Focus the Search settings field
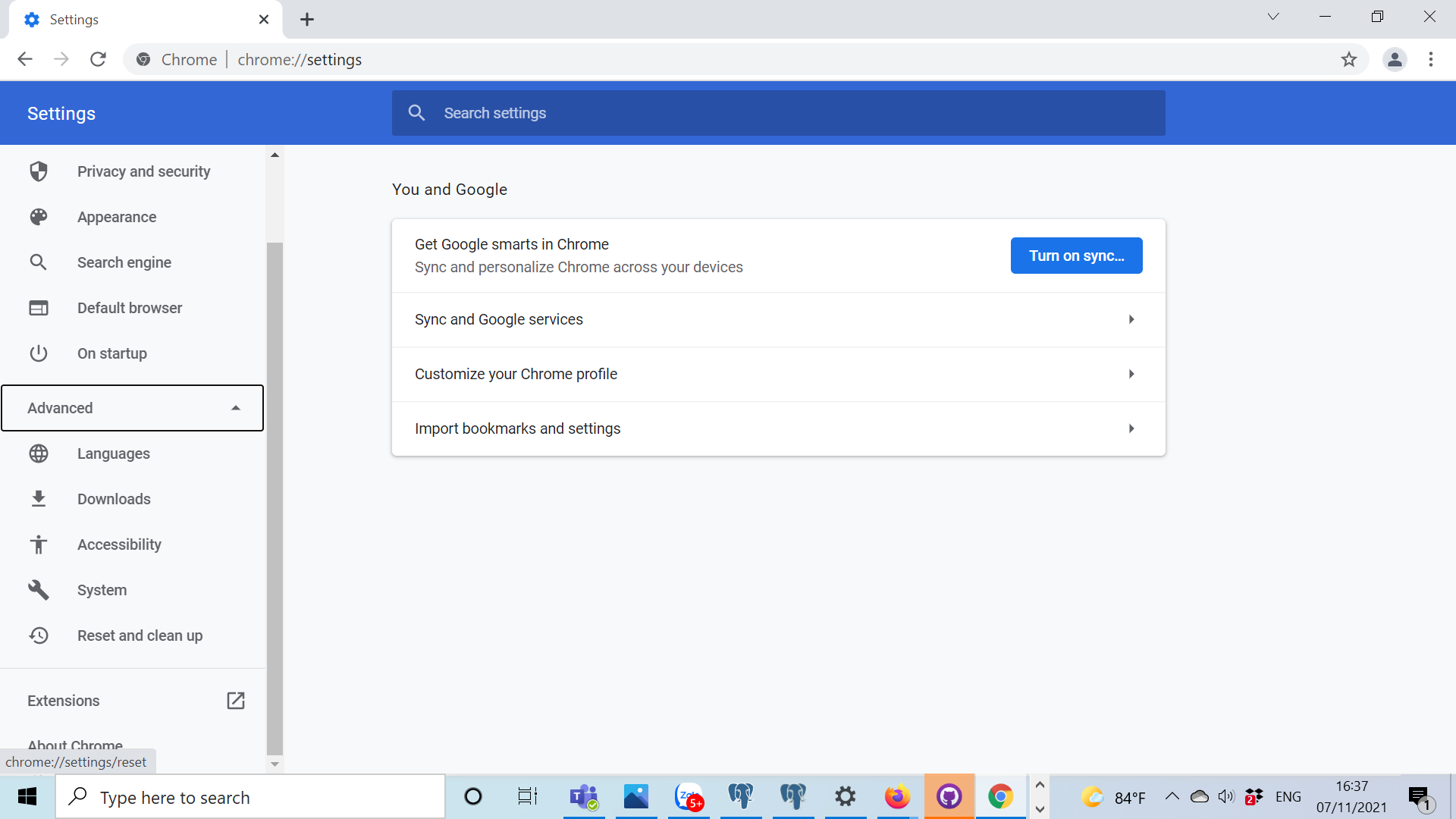 [x=778, y=113]
